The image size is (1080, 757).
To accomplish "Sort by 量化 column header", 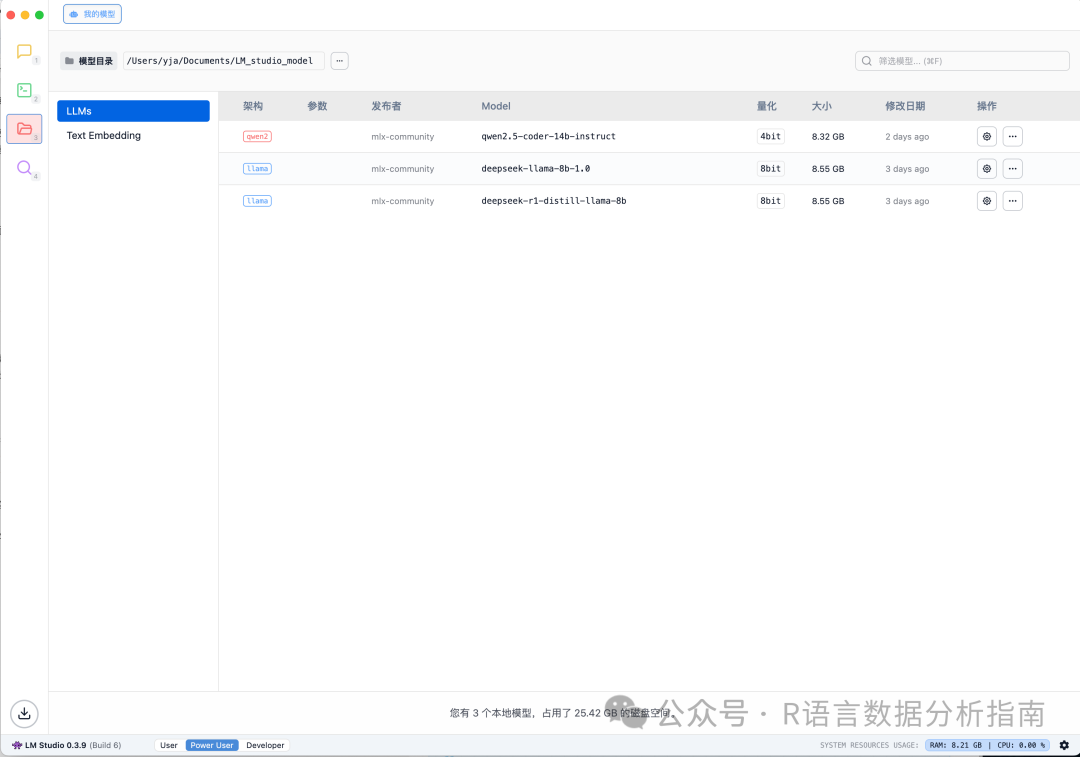I will (x=767, y=106).
